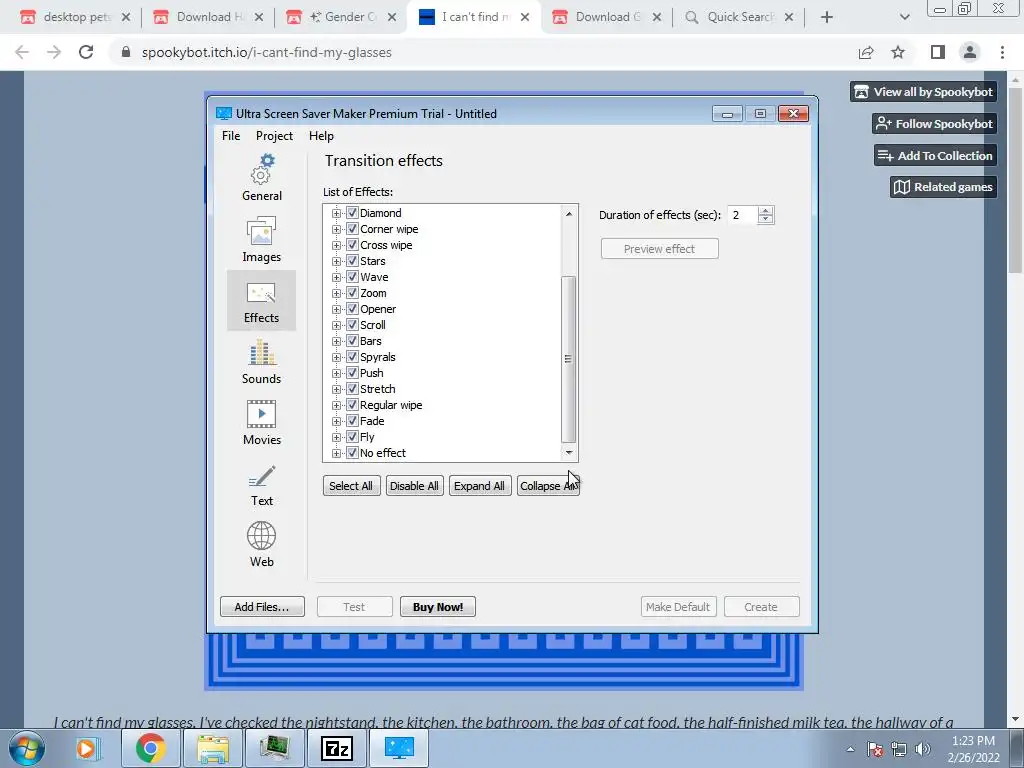Open the File menu
Screen dimensions: 1024x768
point(231,136)
